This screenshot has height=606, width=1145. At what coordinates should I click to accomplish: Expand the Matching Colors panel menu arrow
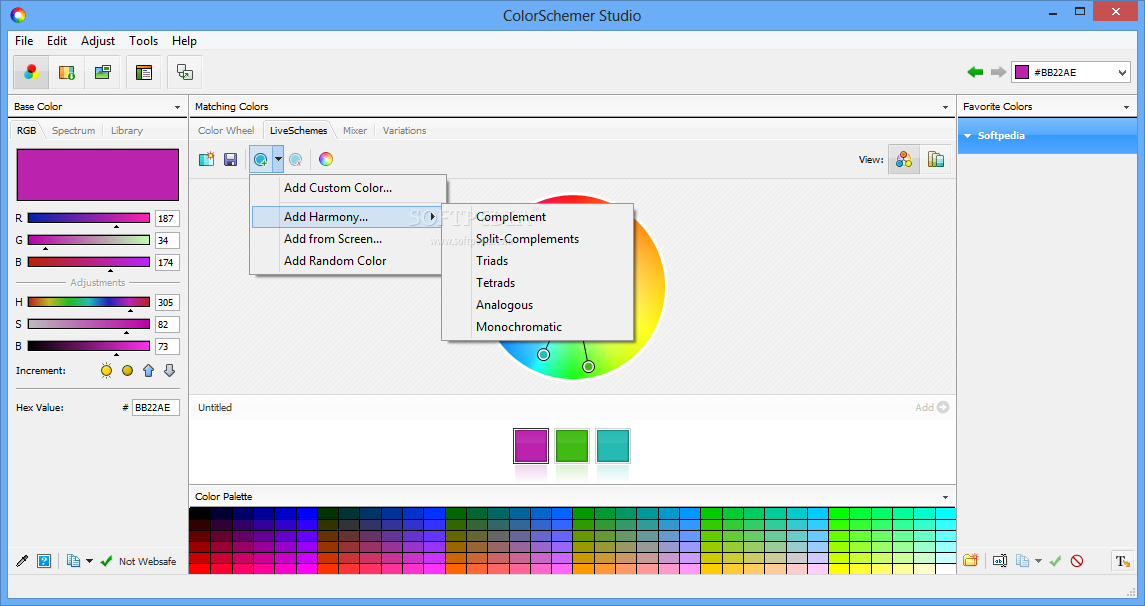945,107
